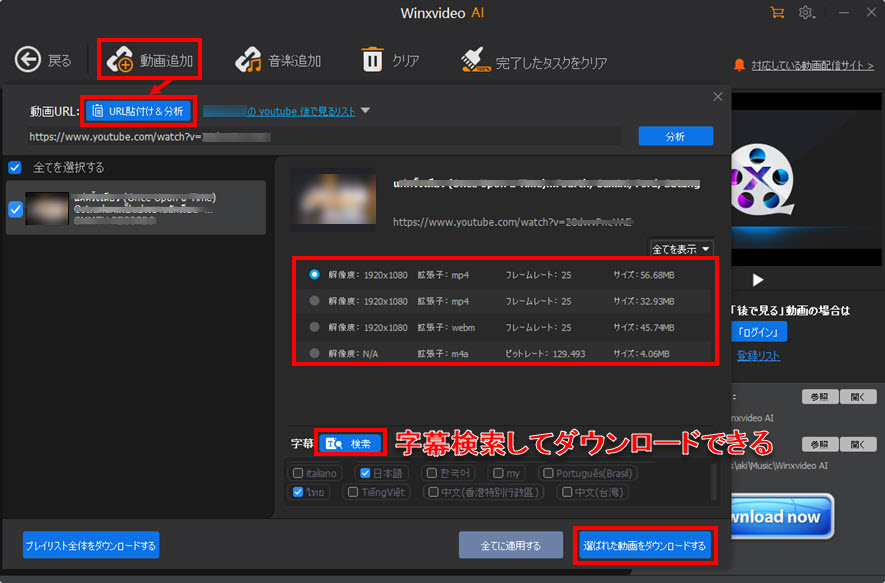This screenshot has width=885, height=583.
Task: Click the クリア trash can icon
Action: pos(373,60)
